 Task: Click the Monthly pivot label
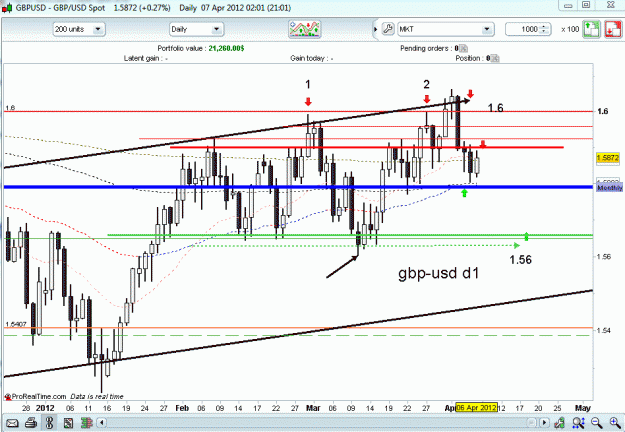click(609, 187)
